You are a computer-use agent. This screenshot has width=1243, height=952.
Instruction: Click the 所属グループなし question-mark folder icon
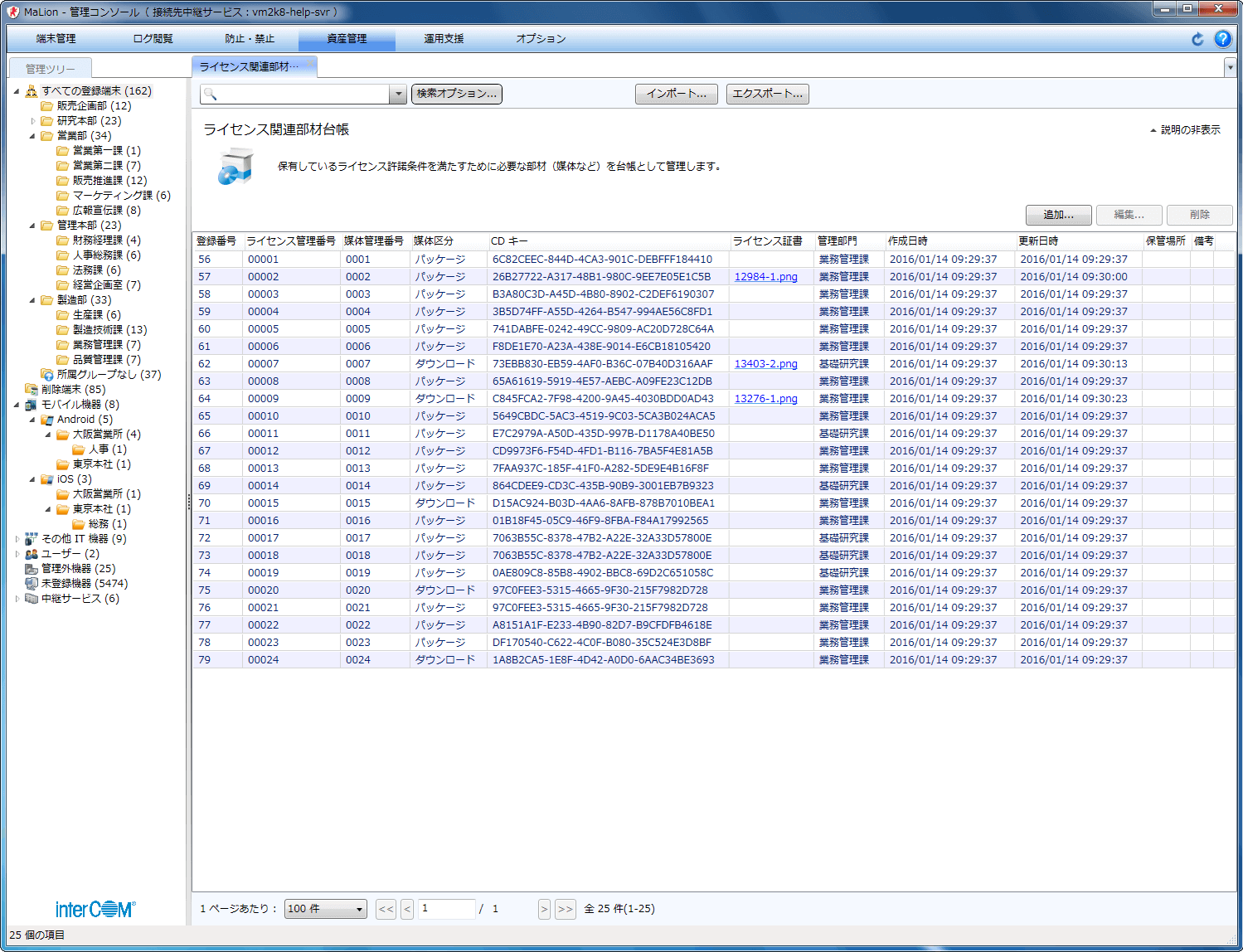coord(47,375)
